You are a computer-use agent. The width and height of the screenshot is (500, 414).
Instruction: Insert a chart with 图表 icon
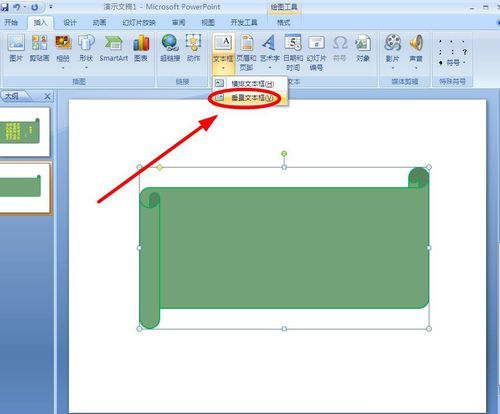[x=141, y=48]
